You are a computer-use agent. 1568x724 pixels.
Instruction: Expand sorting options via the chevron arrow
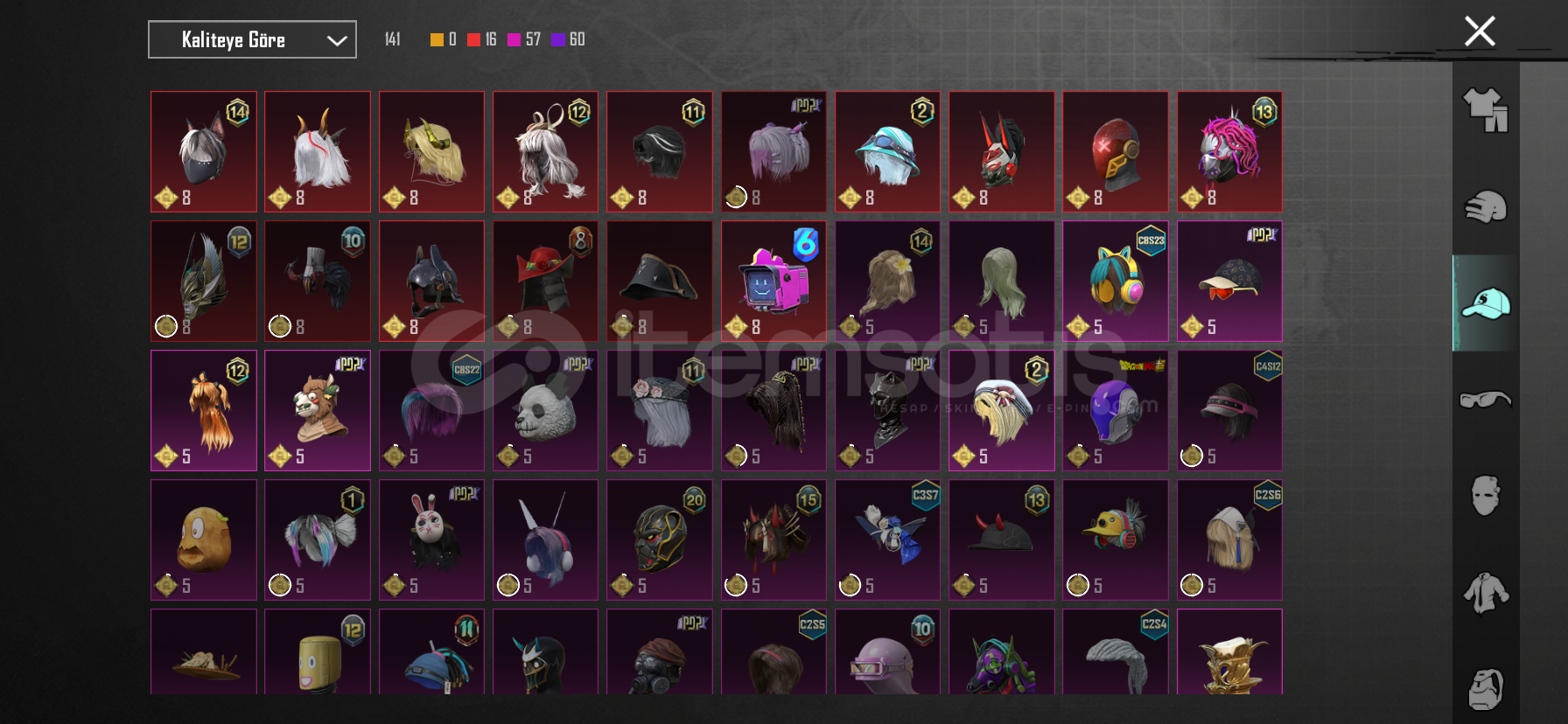pyautogui.click(x=337, y=40)
